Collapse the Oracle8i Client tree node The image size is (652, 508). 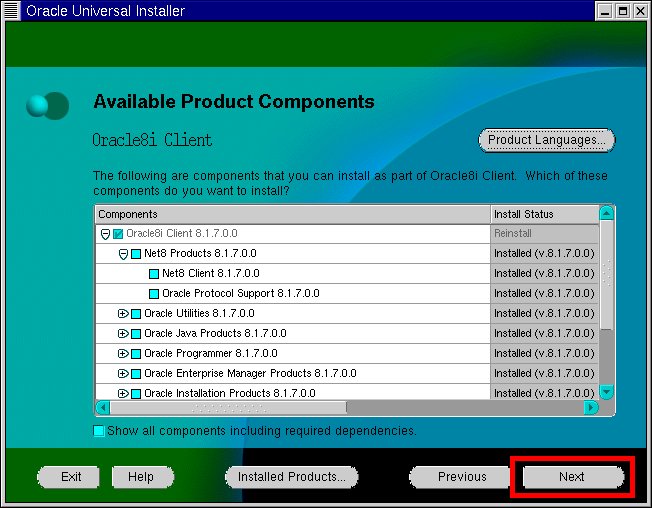(x=105, y=234)
